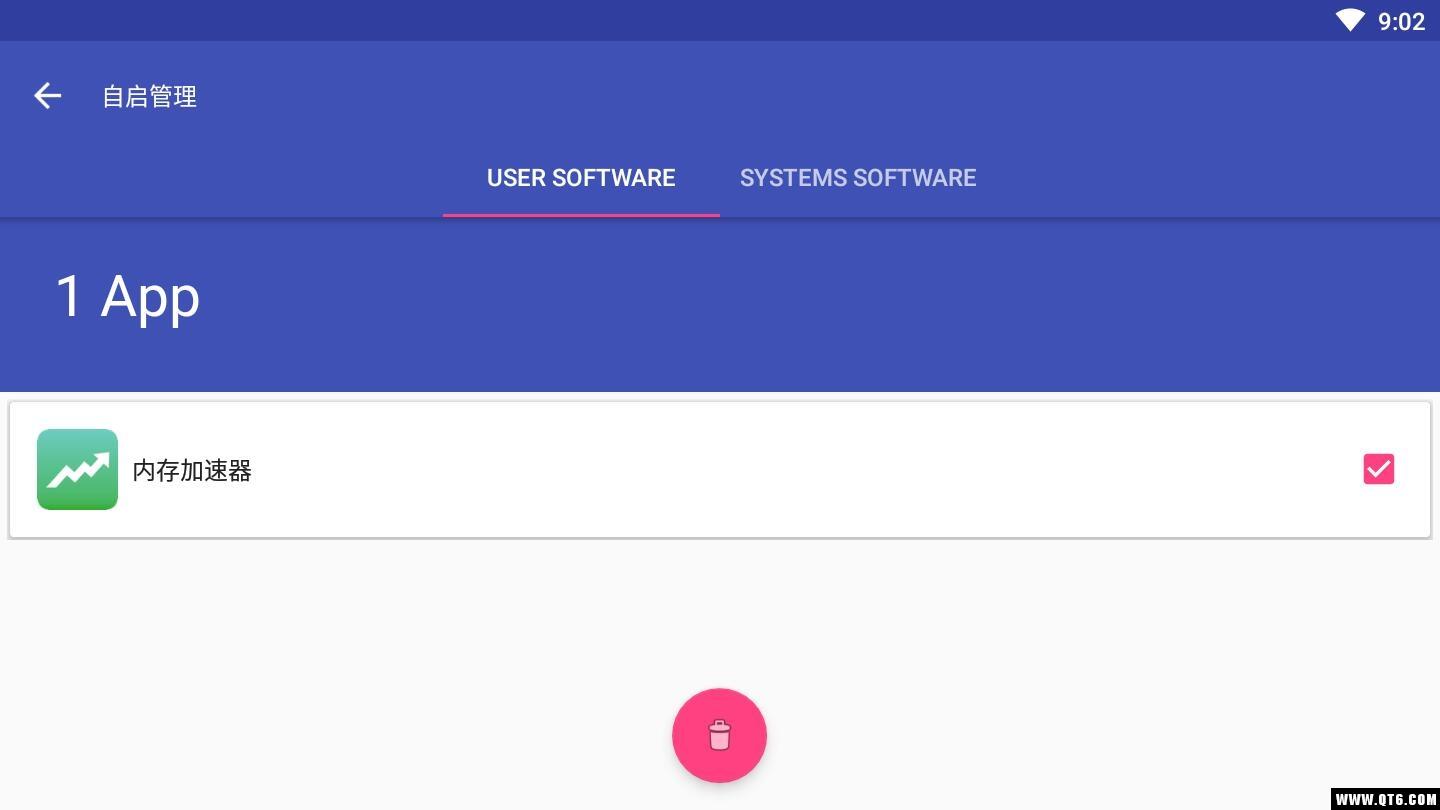Click the www.qt6.com watermark
Viewport: 1440px width, 810px height.
tap(1384, 798)
